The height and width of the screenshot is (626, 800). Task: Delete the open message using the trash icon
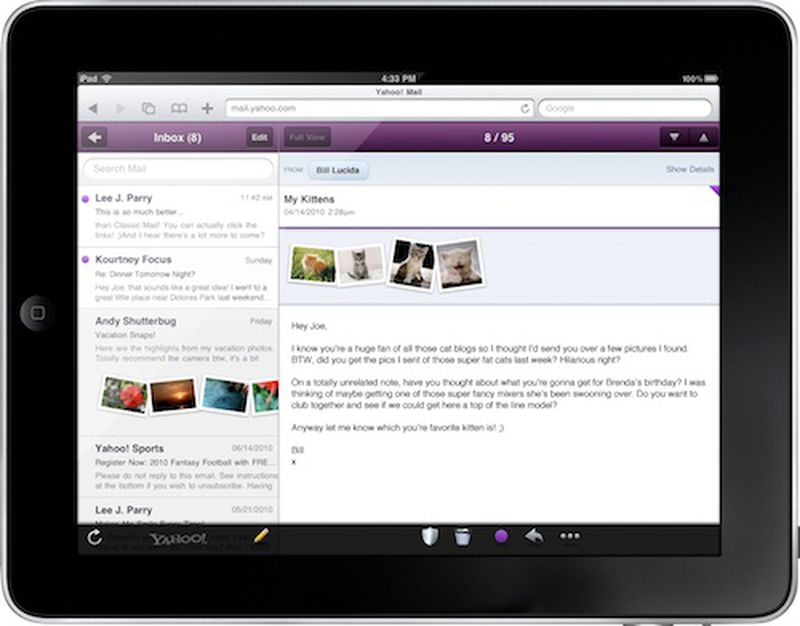point(462,536)
